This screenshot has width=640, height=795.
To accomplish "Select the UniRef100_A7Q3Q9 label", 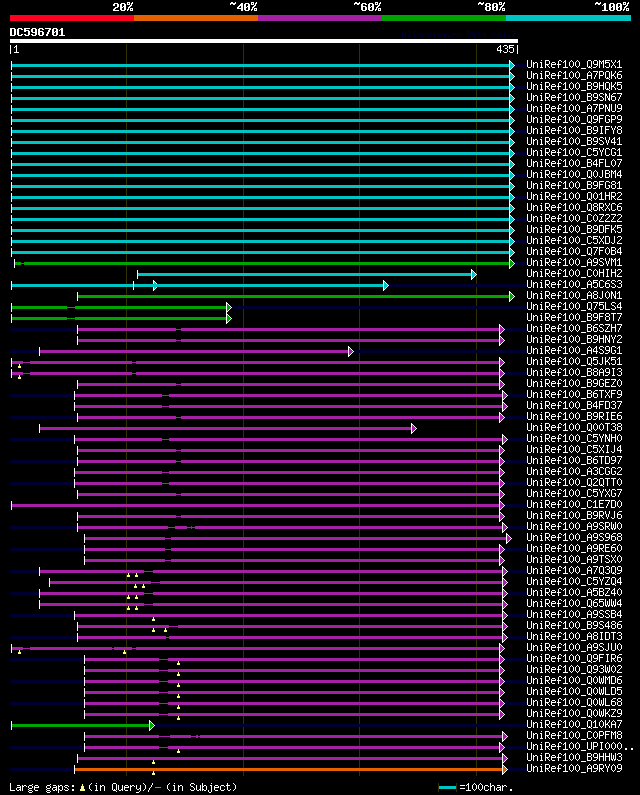I will tap(574, 570).
